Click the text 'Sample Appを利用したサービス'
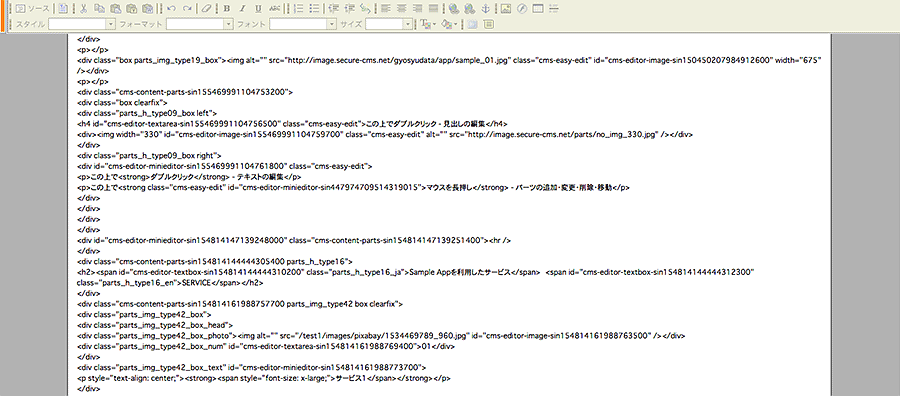 click(459, 273)
